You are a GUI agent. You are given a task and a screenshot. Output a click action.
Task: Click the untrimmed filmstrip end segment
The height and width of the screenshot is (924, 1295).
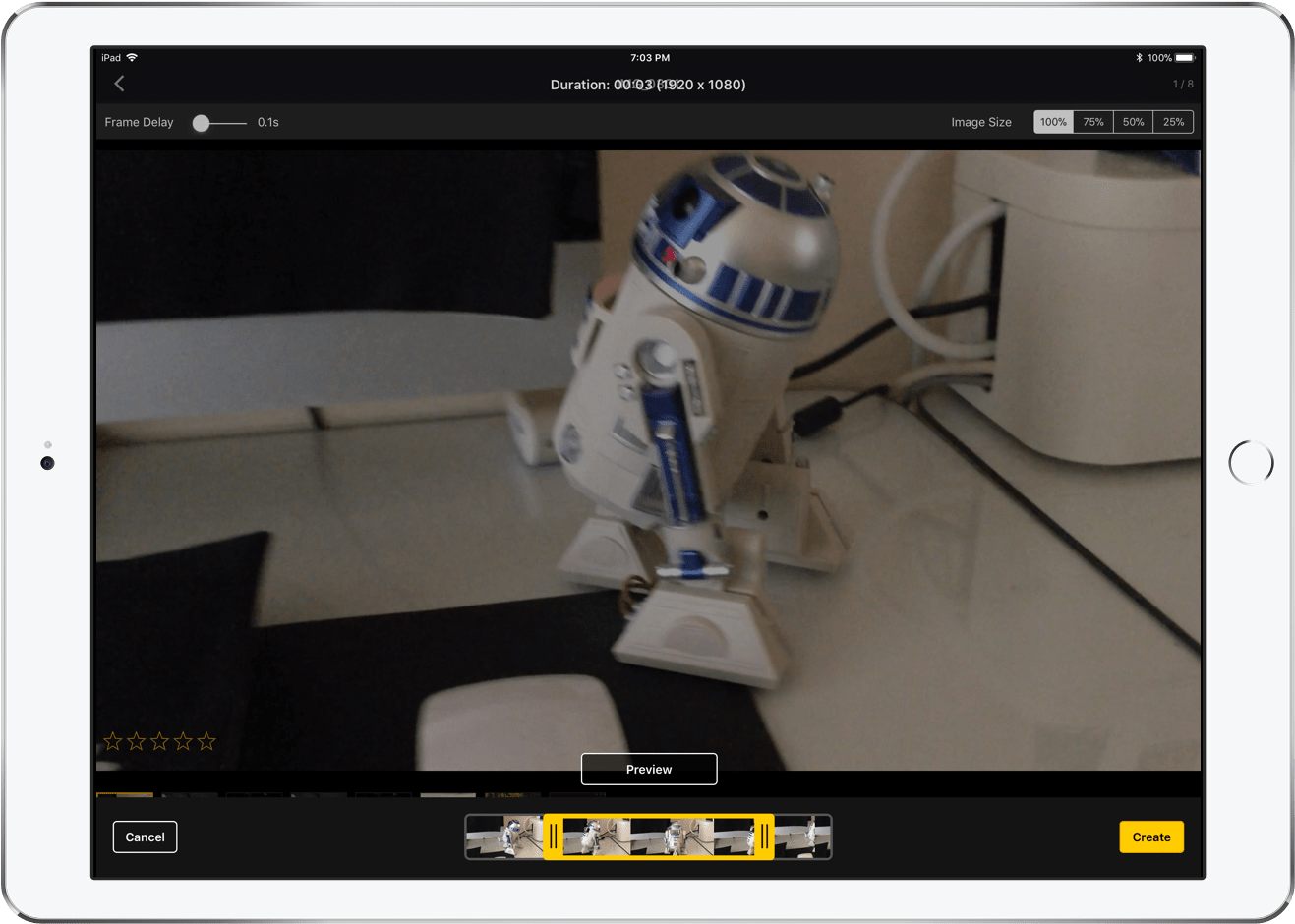[x=802, y=837]
